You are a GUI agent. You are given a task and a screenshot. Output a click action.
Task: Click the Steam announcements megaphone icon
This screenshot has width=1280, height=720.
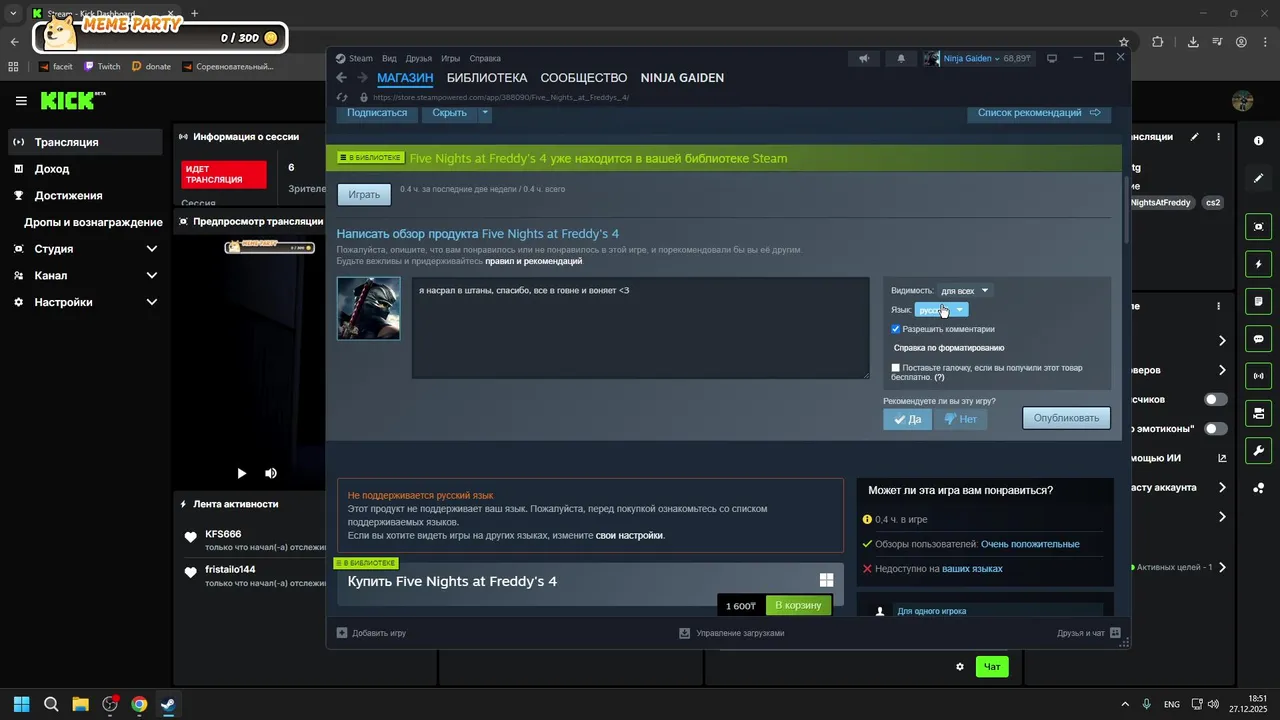pos(864,58)
